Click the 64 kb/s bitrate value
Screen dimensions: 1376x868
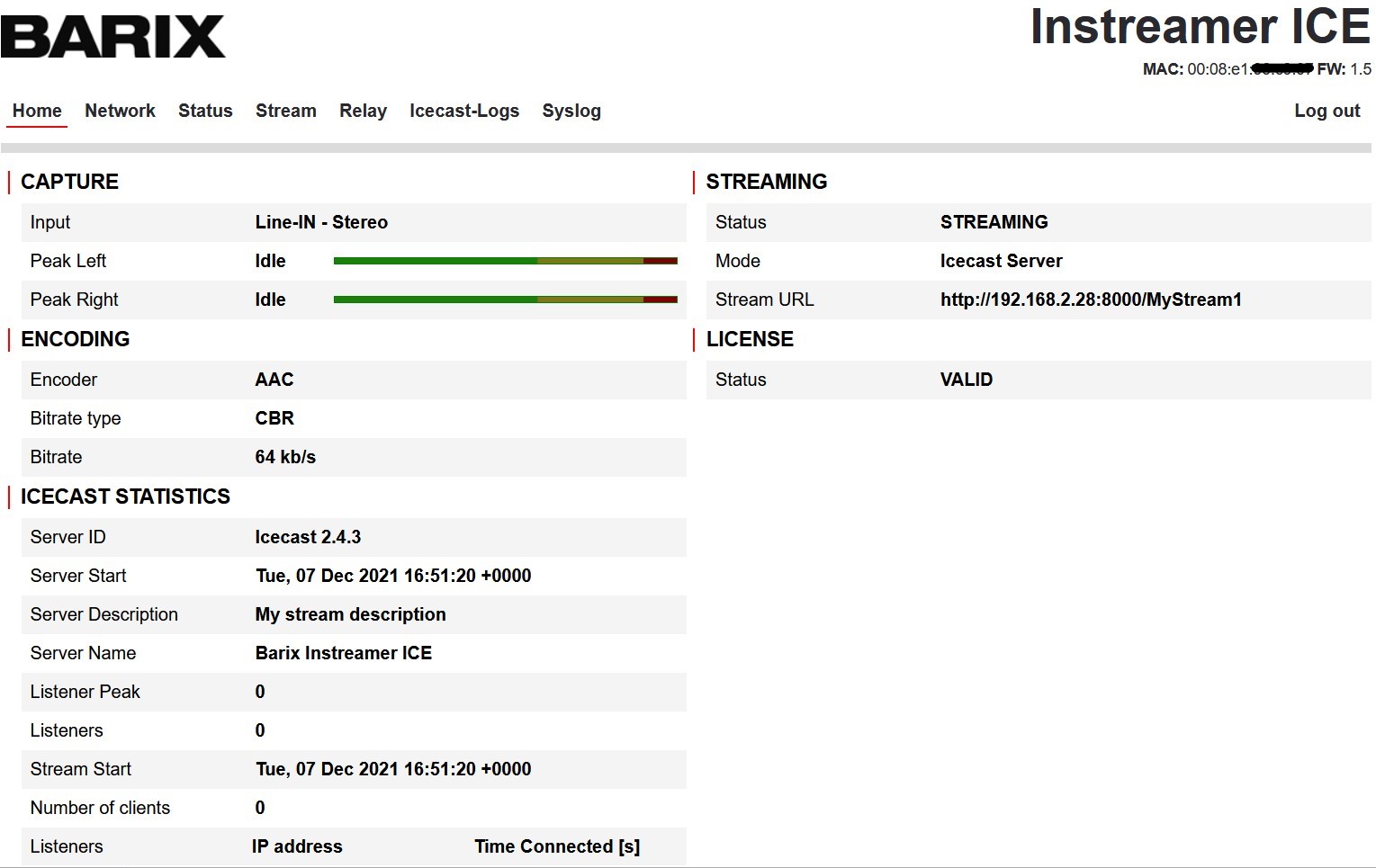pos(285,457)
